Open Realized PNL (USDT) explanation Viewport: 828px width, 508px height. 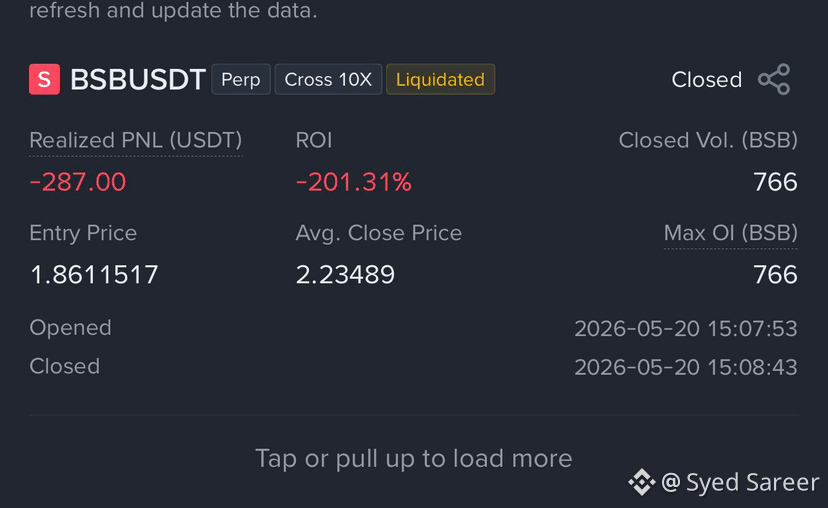[x=136, y=141]
